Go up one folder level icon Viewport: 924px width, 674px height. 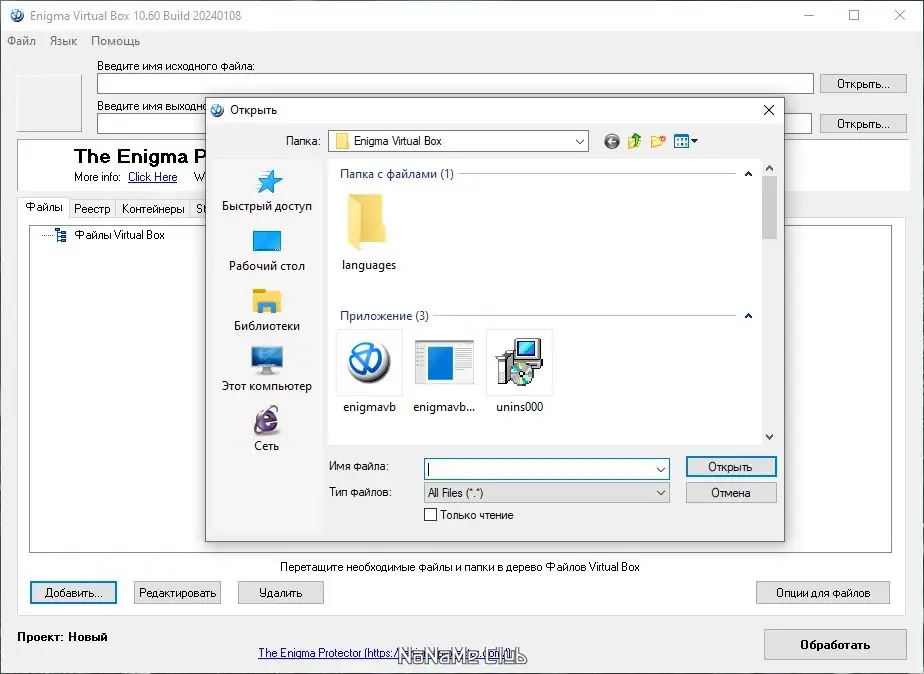click(x=635, y=141)
